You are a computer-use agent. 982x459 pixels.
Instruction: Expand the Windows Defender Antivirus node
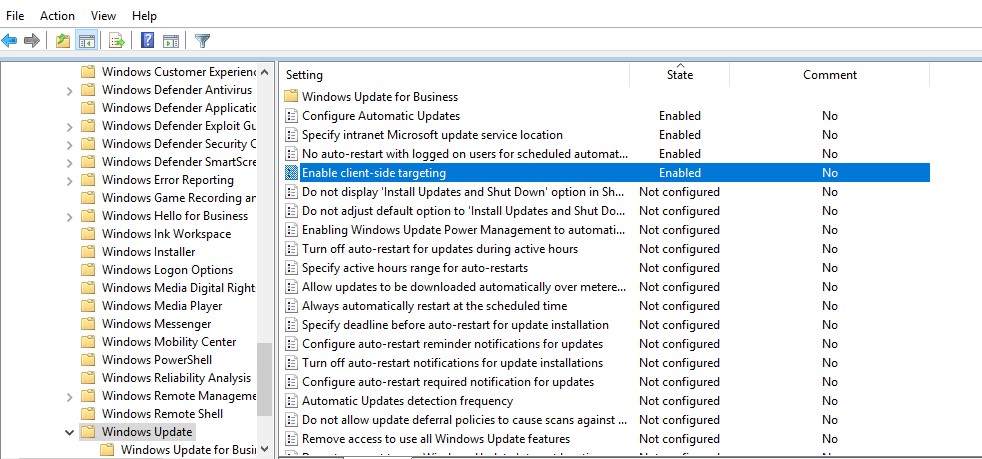tap(69, 90)
